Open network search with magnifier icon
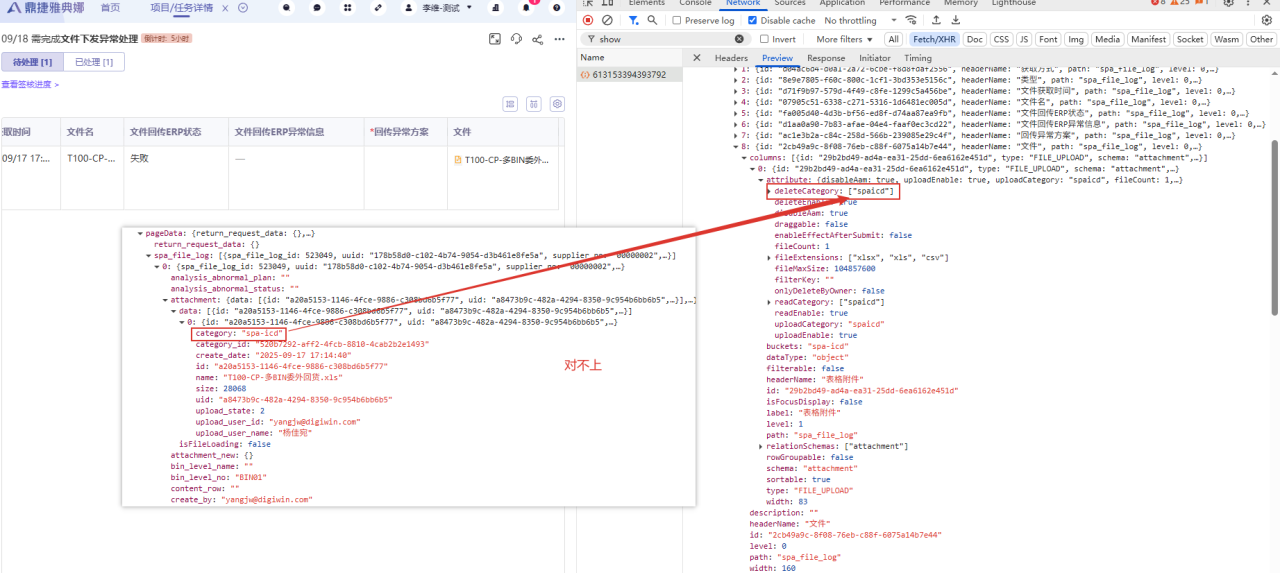Viewport: 1280px width, 573px height. point(653,20)
